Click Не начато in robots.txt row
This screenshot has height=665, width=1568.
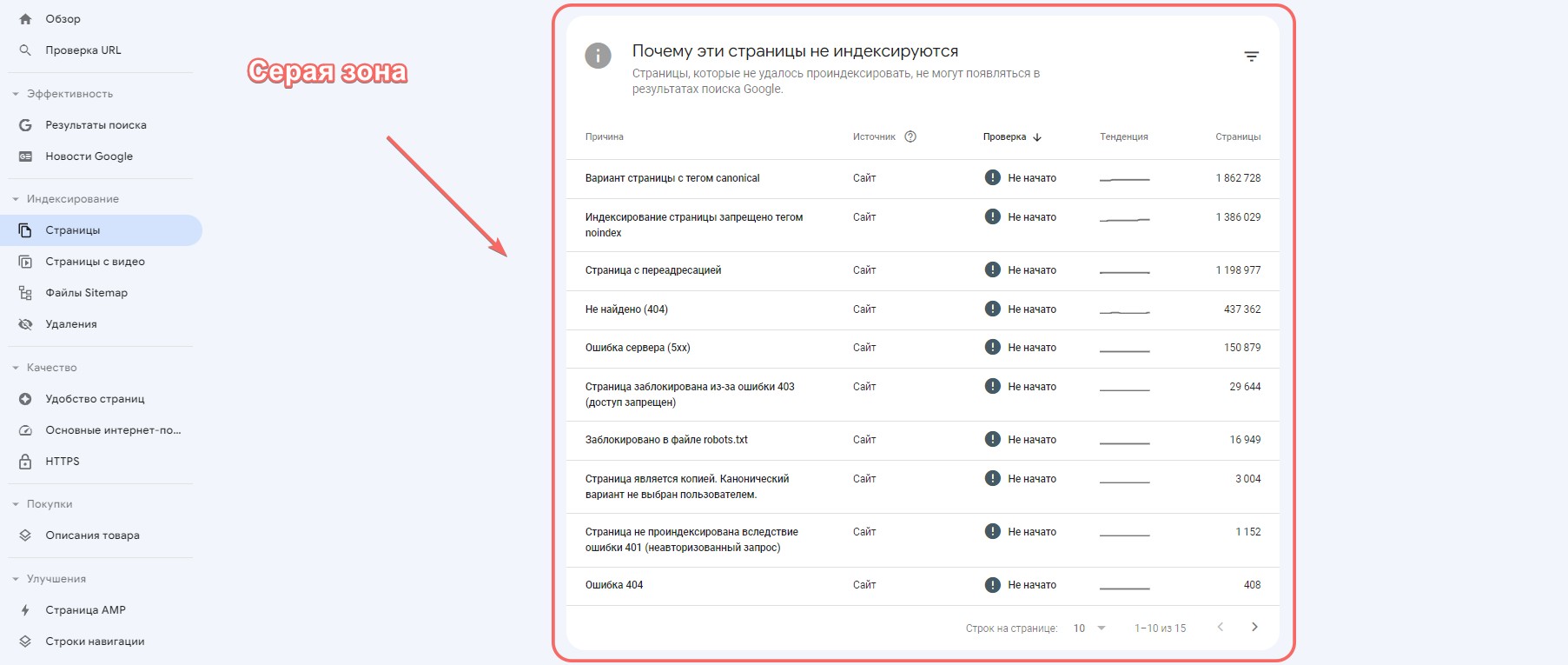tap(1032, 440)
